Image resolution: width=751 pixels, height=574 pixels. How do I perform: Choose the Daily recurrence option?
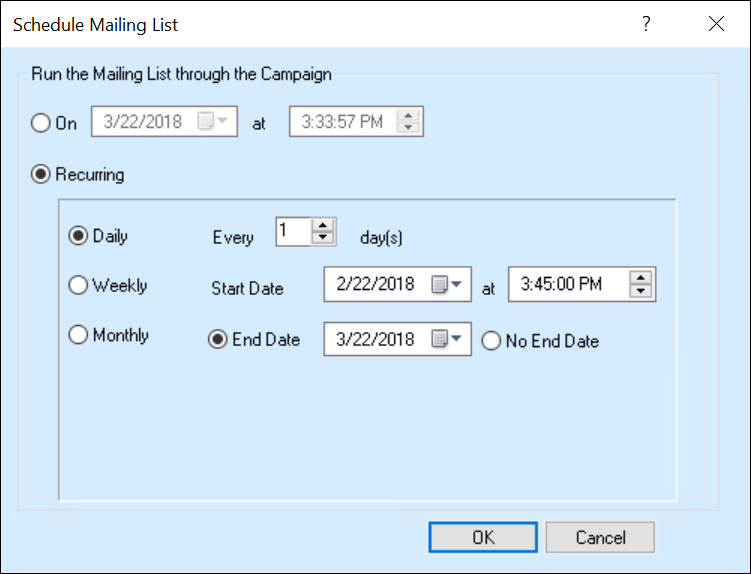point(78,236)
